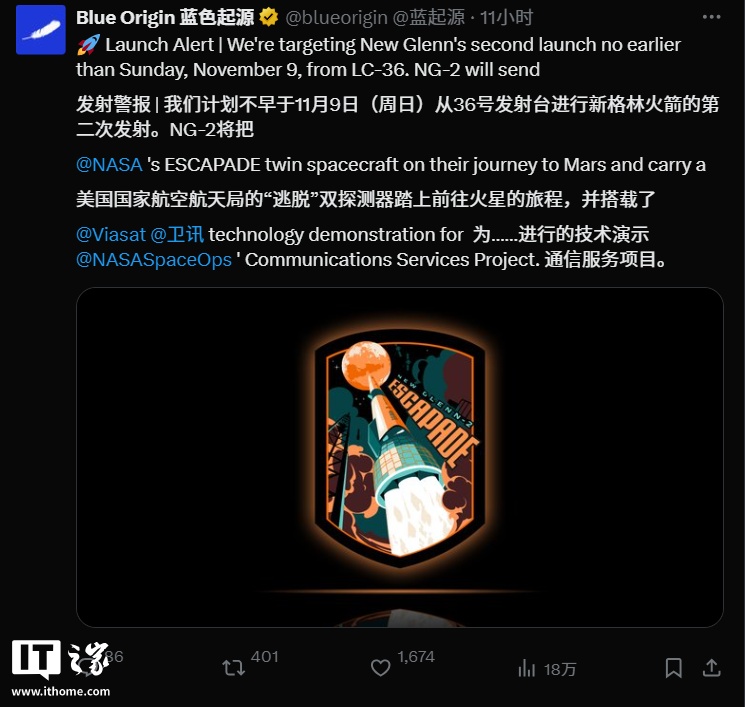Open the @卫讯 translated mention
The height and width of the screenshot is (707, 745).
[177, 235]
